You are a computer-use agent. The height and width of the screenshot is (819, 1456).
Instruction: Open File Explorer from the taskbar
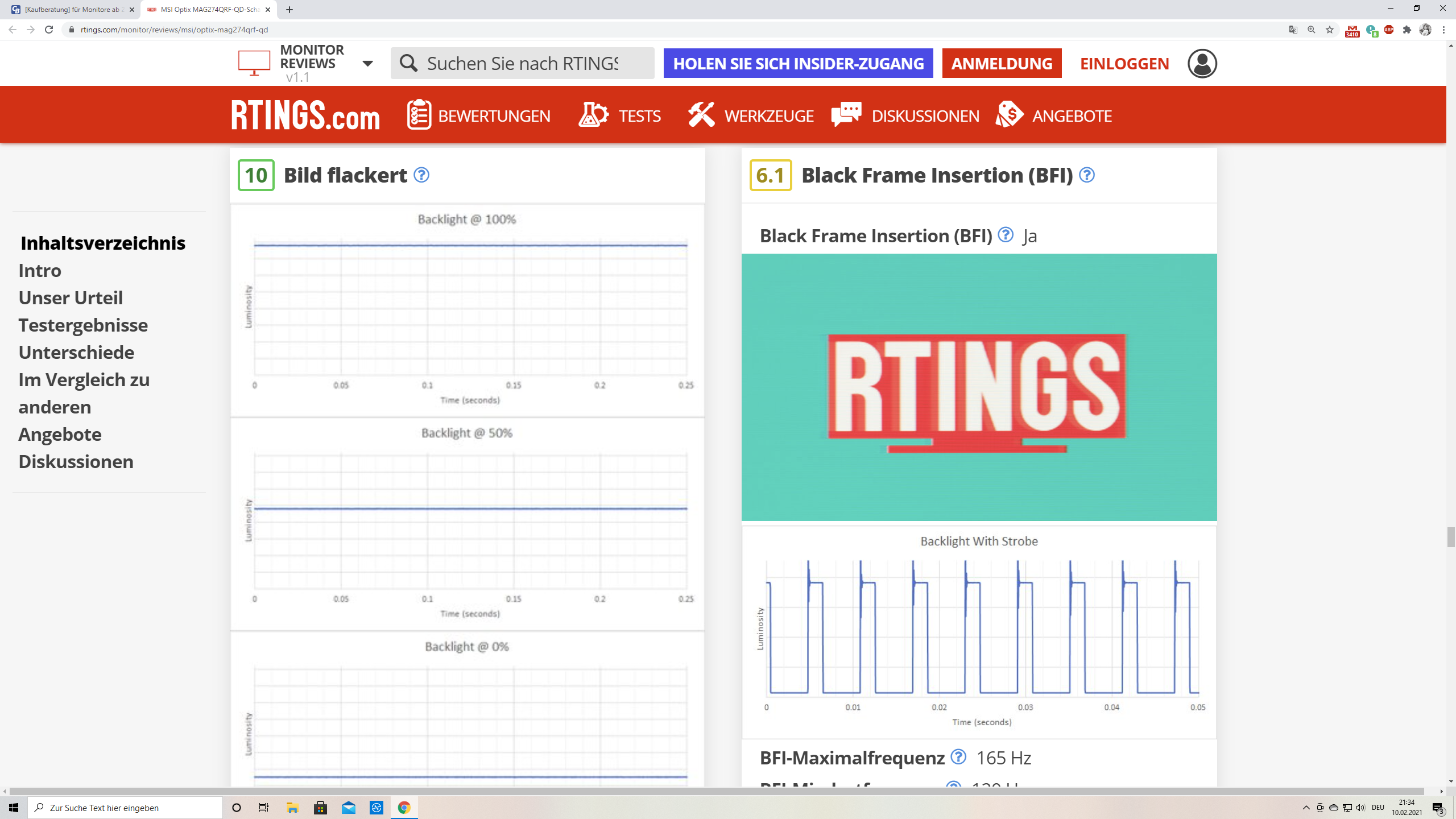(292, 808)
